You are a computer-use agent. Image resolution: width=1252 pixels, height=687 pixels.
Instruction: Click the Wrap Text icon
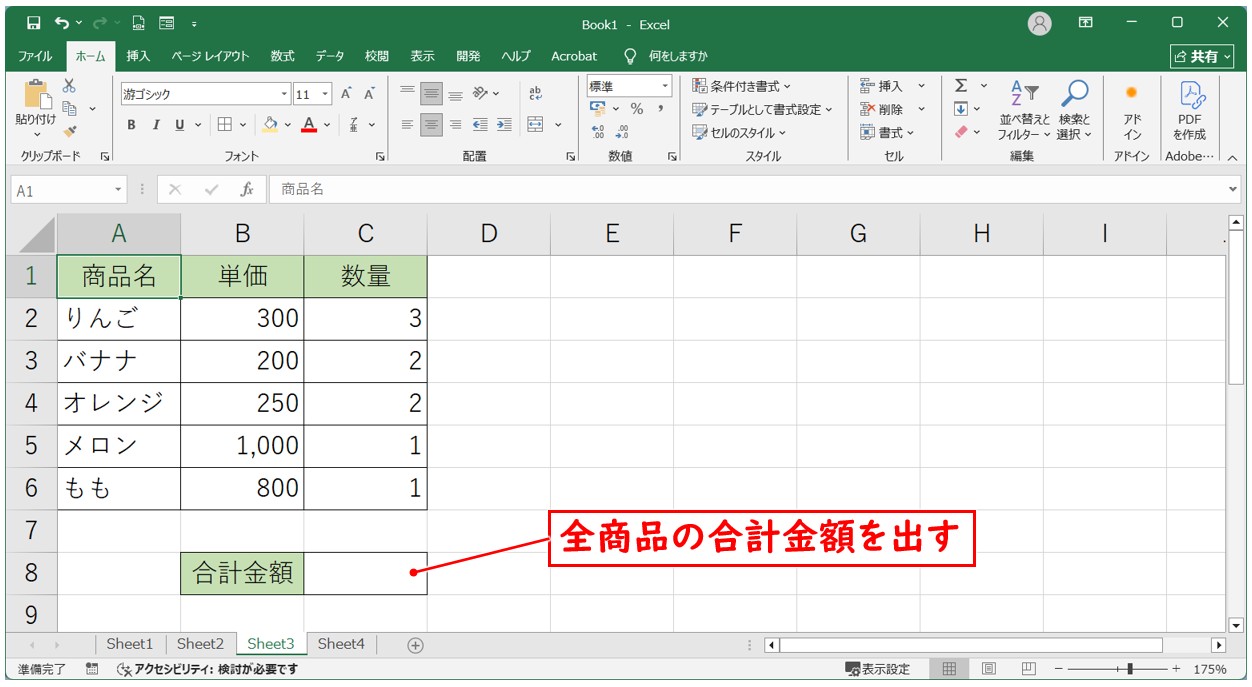coord(535,94)
